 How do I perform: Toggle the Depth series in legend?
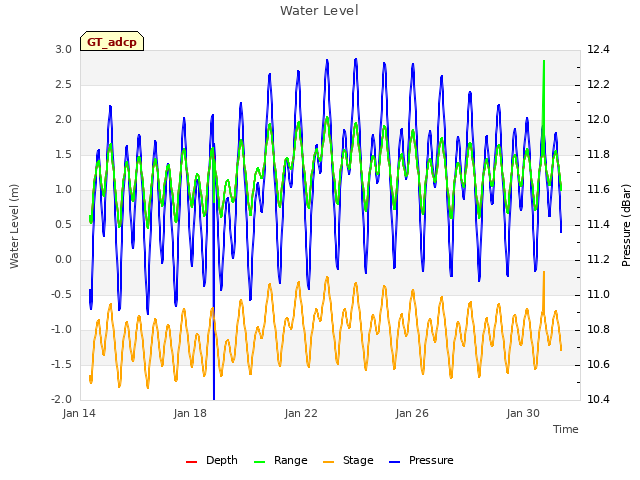pos(211,460)
